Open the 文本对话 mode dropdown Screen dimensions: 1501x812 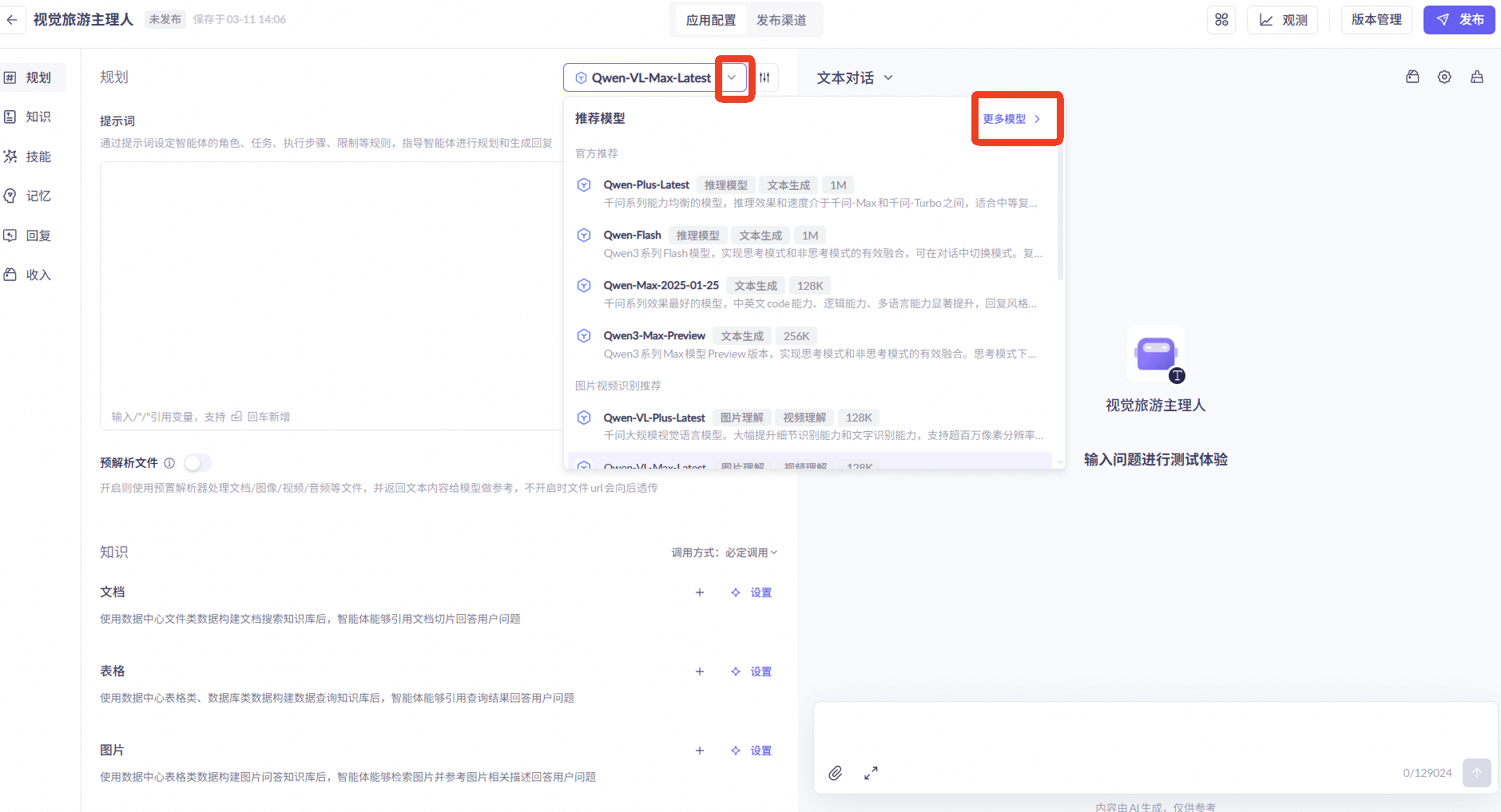click(x=855, y=77)
